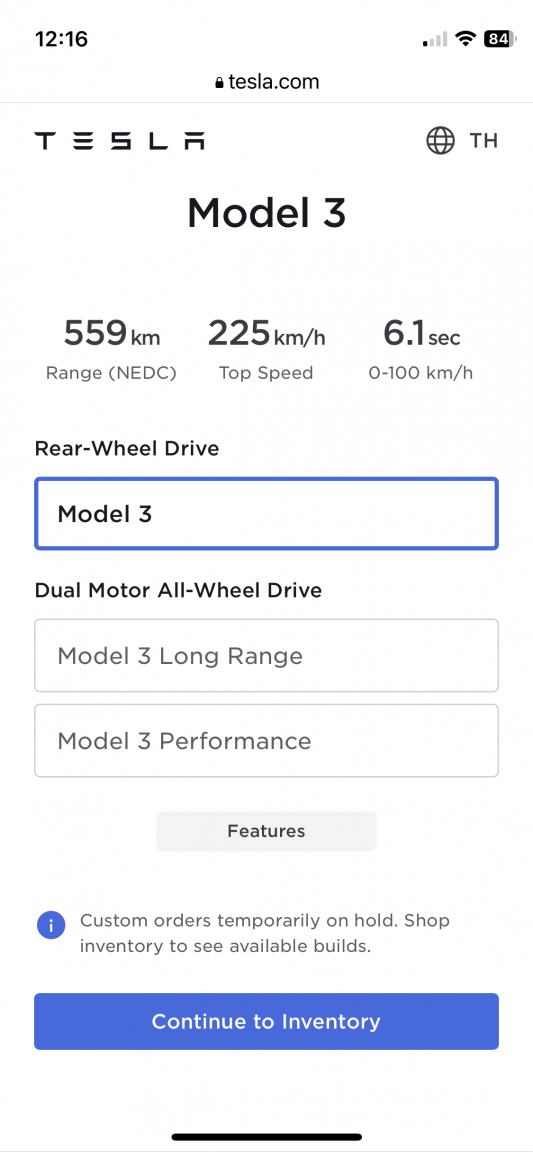Click Continue to Inventory button
The height and width of the screenshot is (1152, 533).
click(266, 1021)
